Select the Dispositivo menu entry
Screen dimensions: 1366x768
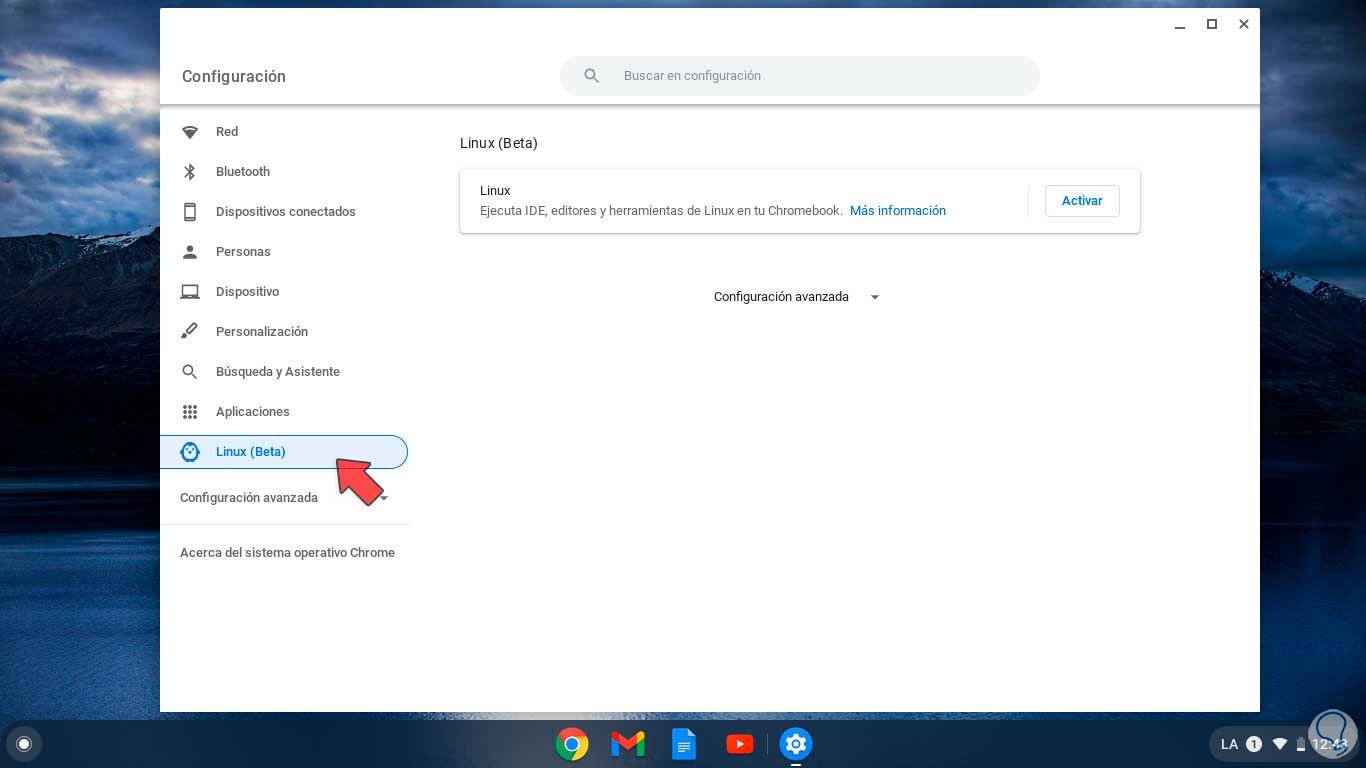pos(284,292)
